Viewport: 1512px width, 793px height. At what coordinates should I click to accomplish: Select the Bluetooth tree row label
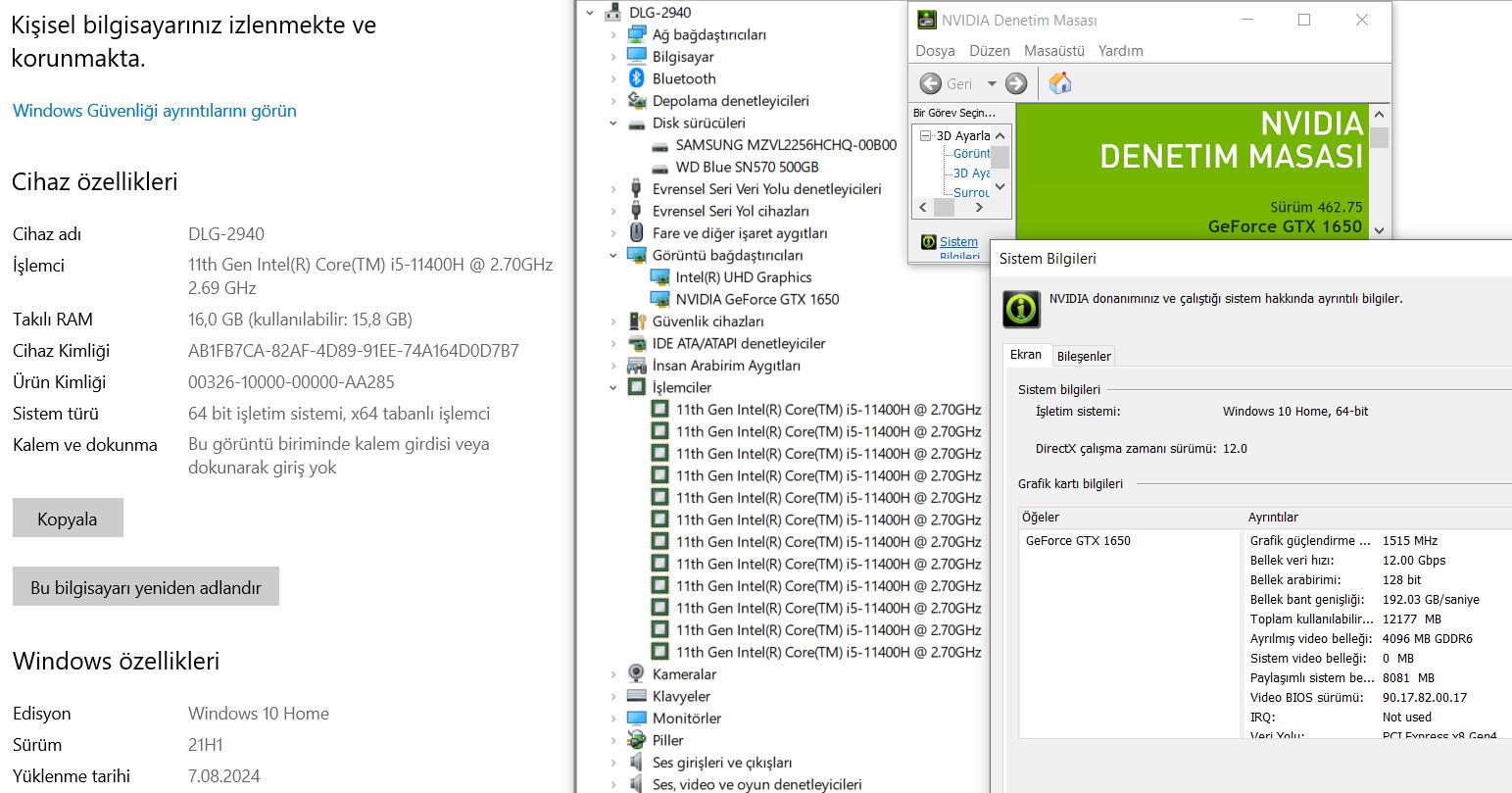point(684,78)
